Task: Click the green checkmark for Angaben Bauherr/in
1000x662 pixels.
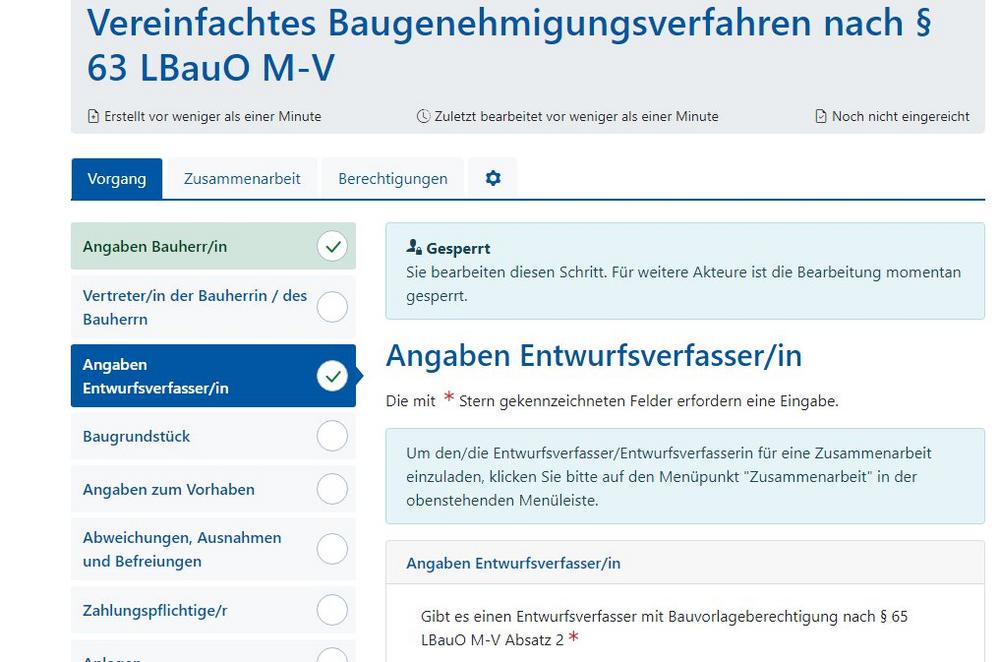Action: [332, 246]
